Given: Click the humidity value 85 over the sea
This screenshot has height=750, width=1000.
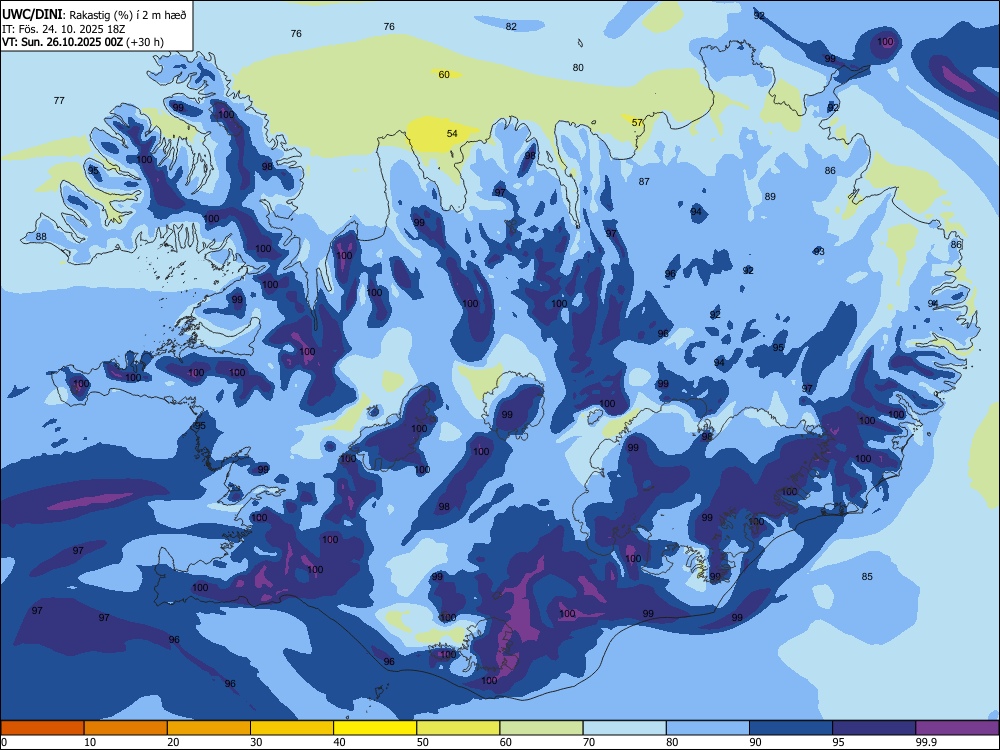Looking at the screenshot, I should 867,577.
